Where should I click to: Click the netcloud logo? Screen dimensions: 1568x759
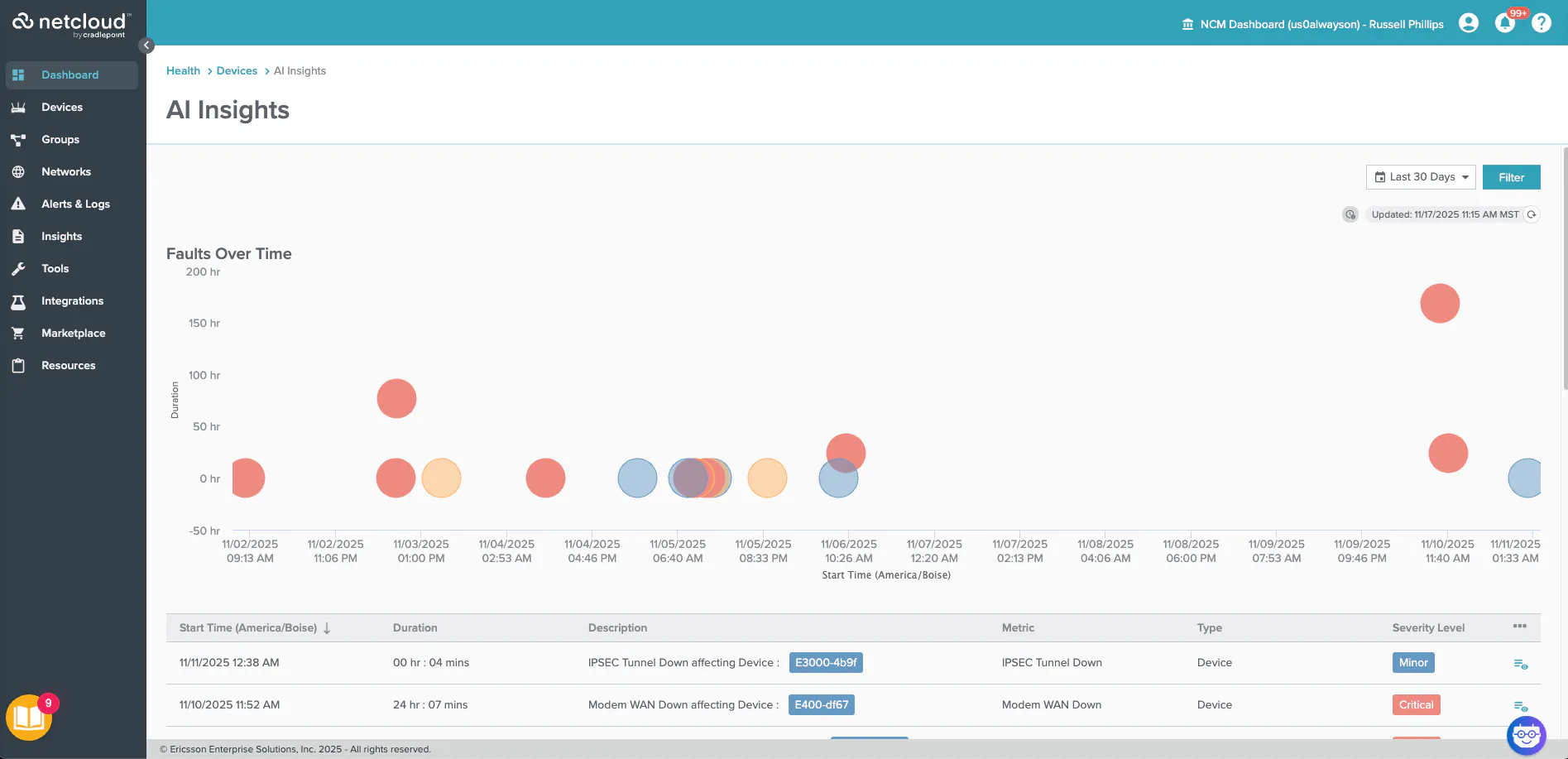[71, 24]
